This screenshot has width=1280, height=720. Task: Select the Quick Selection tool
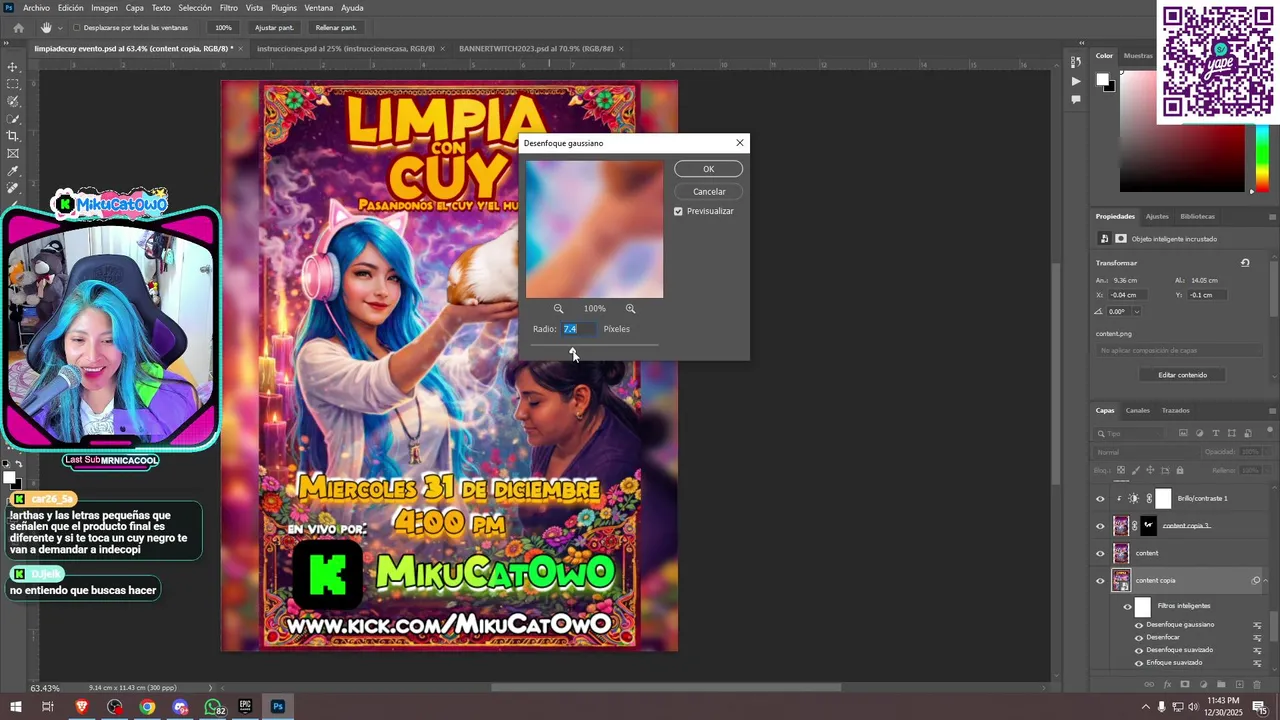coord(13,118)
